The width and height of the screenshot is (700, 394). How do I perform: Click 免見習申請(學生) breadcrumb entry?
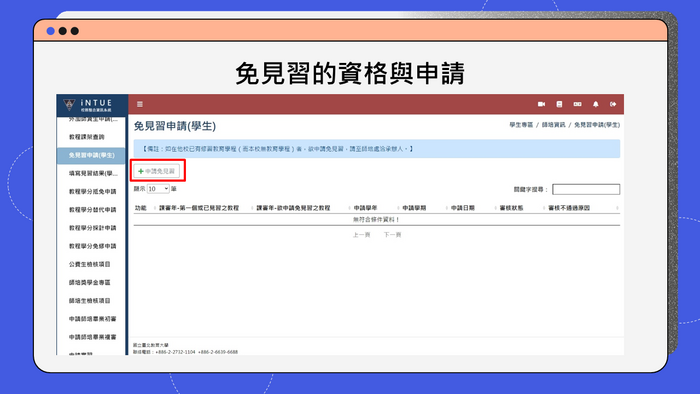tap(597, 125)
